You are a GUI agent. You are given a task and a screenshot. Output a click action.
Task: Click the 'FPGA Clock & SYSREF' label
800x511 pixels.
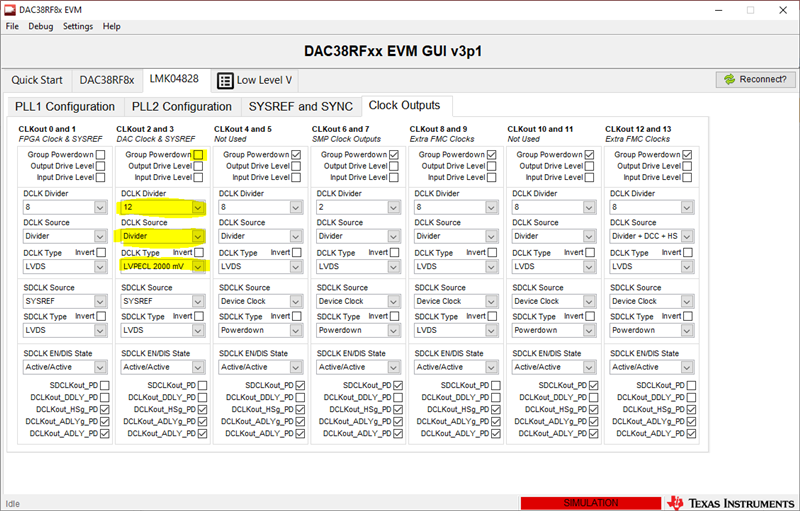61,139
